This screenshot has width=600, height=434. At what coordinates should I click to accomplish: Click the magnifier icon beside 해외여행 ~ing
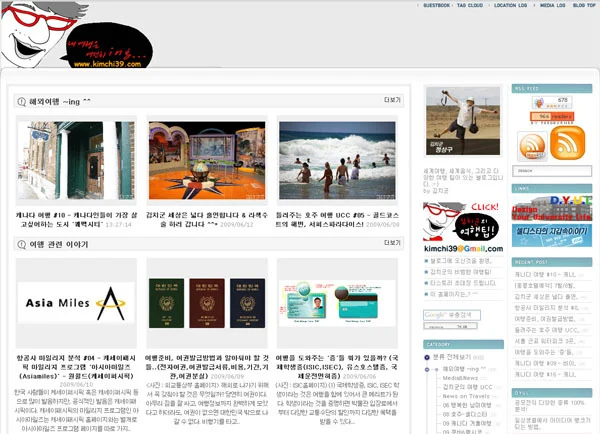[x=21, y=102]
